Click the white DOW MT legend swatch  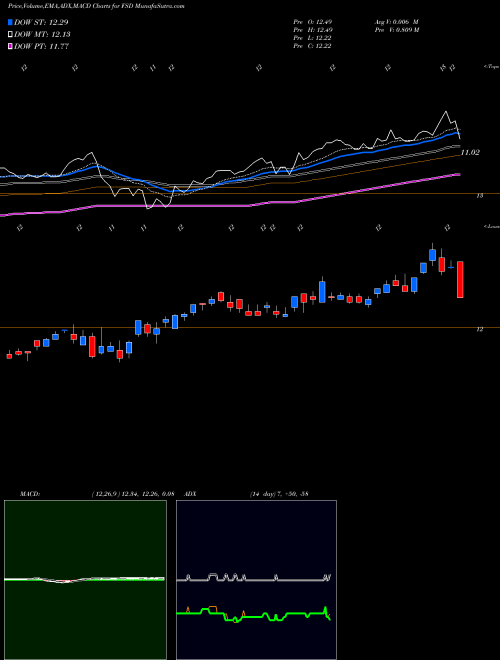click(10, 35)
